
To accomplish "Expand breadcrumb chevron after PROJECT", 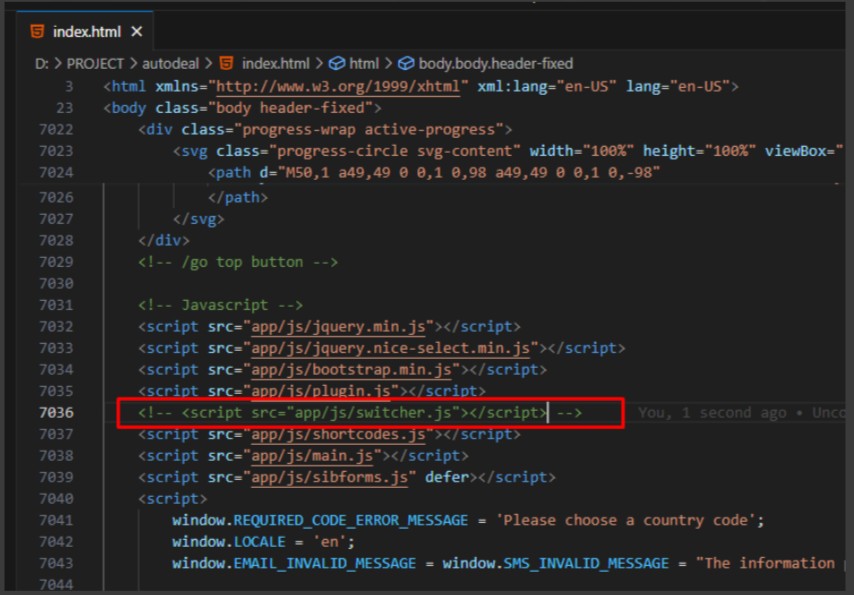I will (133, 64).
